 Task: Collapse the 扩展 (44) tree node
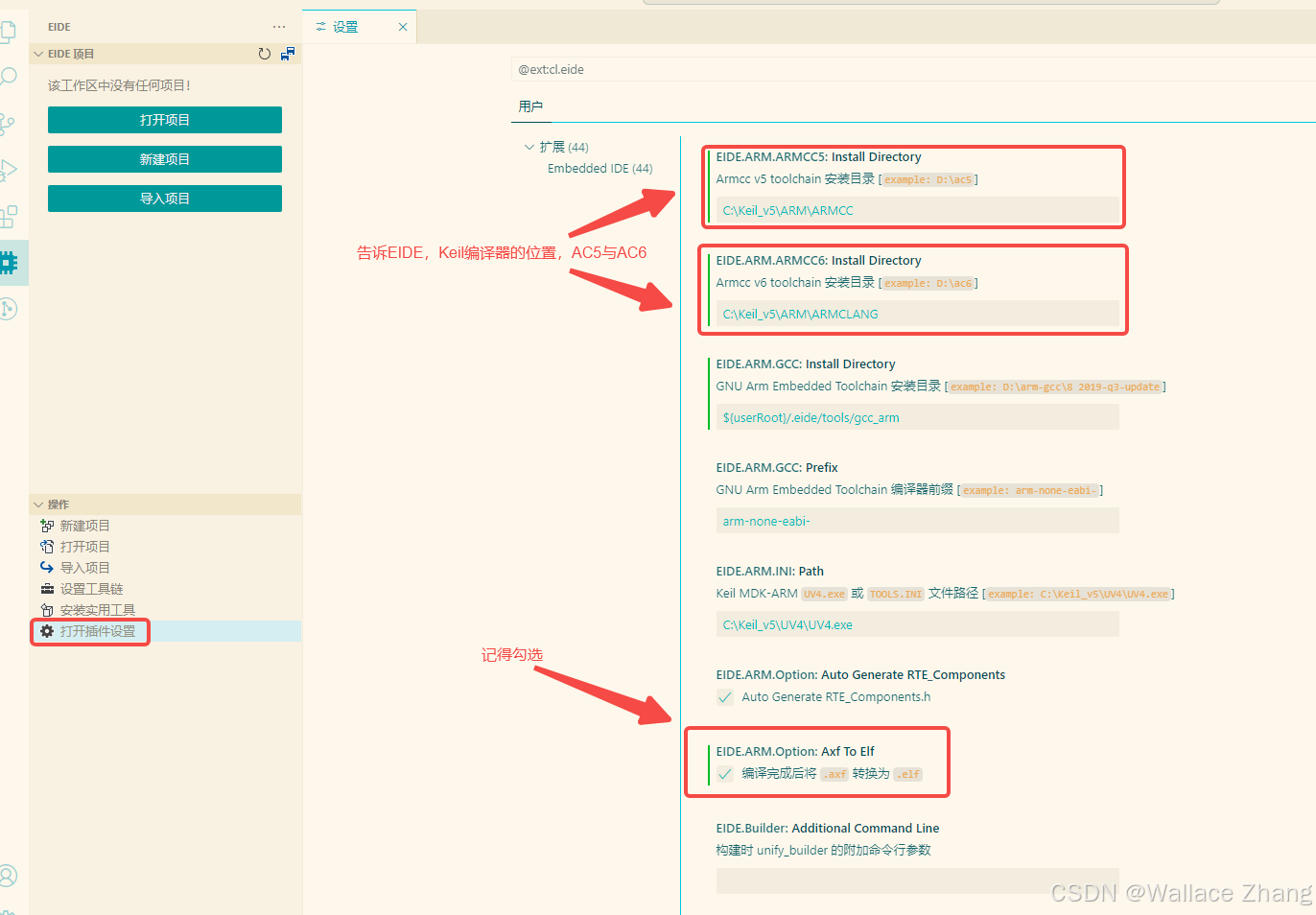point(529,147)
